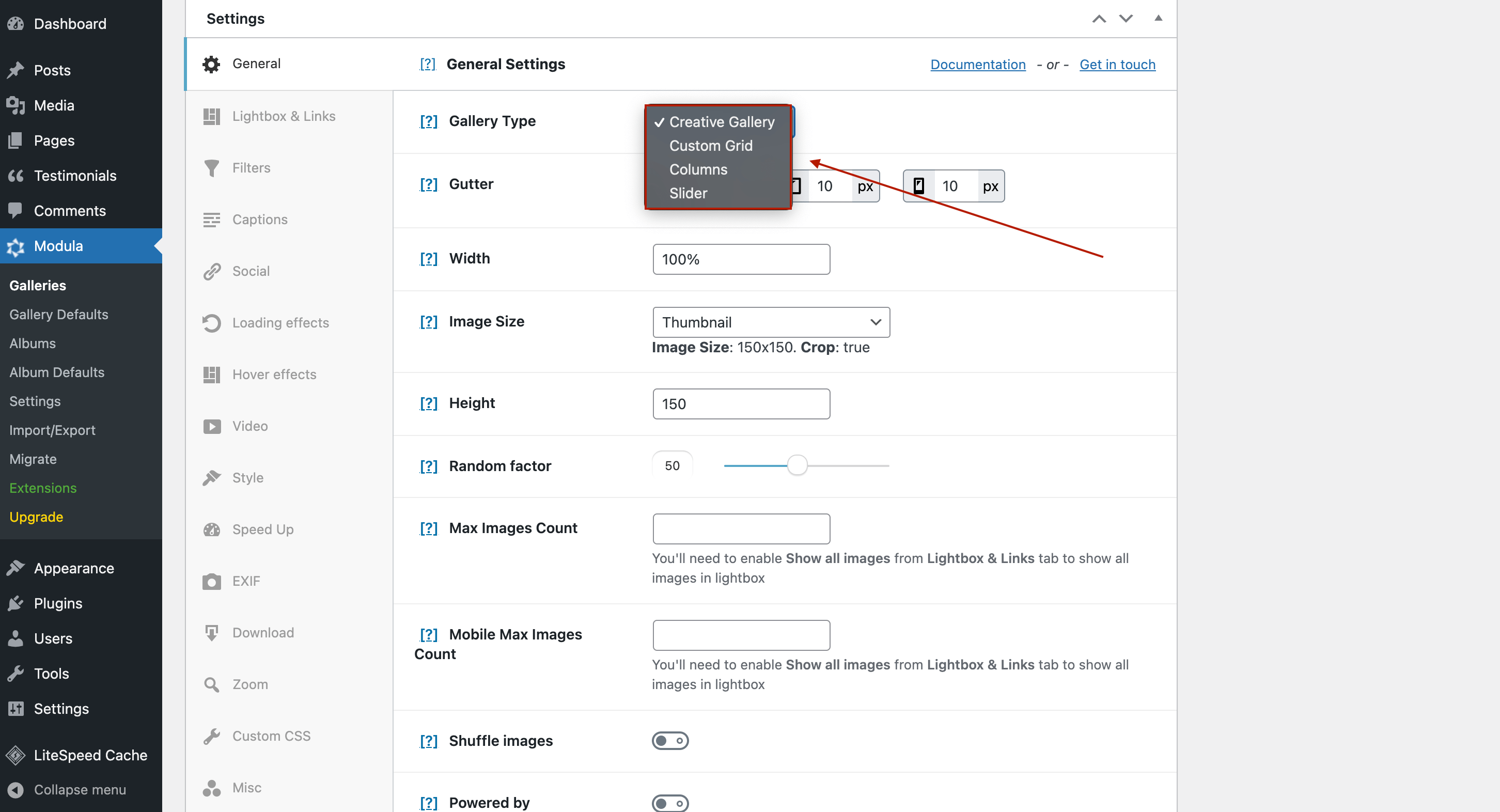Click the Zoom sidebar icon

pos(211,685)
